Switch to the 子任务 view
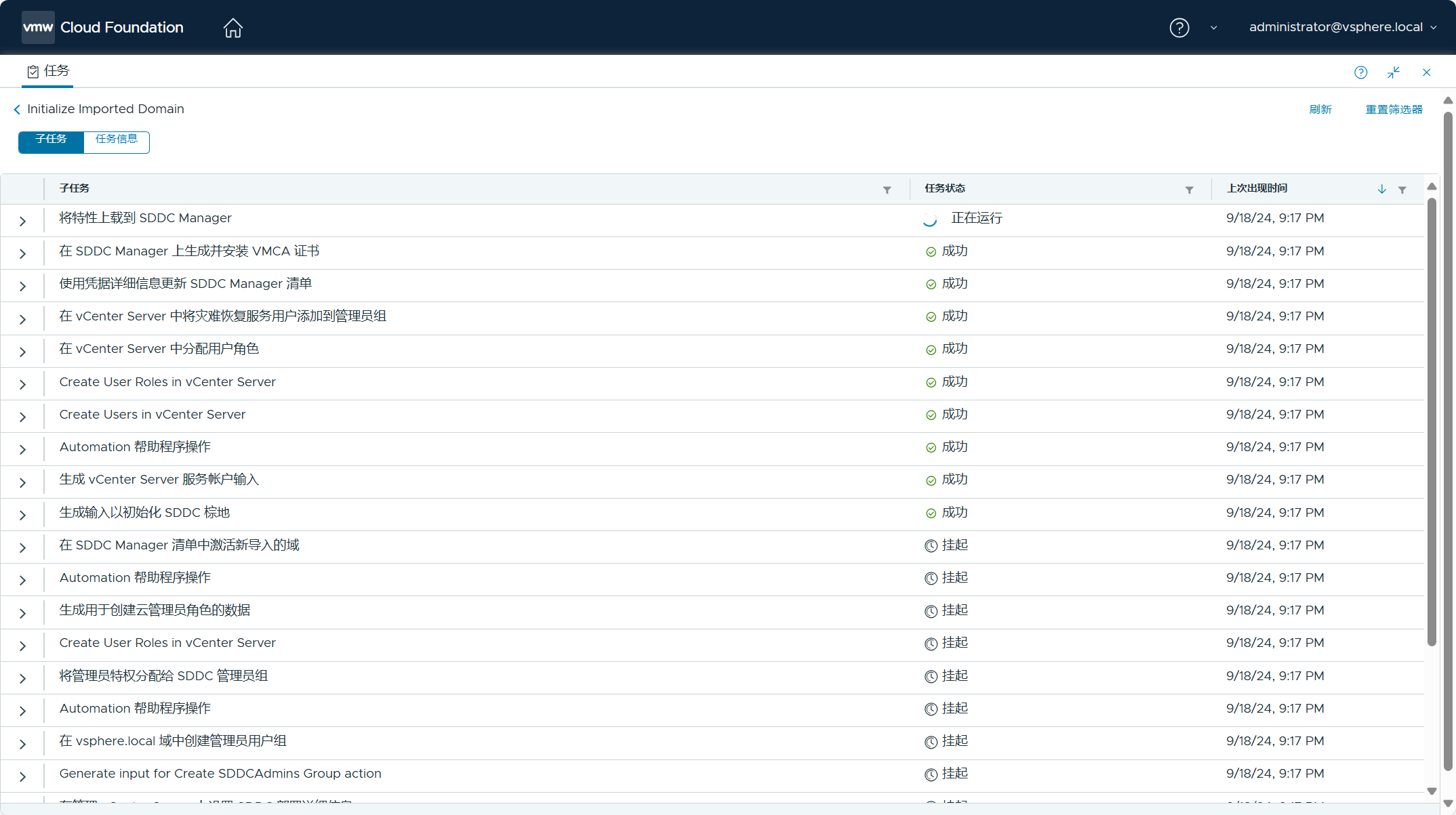 (51, 142)
